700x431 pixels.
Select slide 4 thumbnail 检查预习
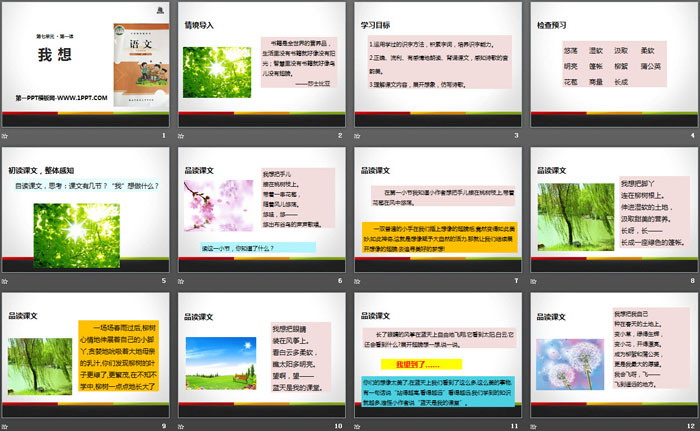click(614, 64)
